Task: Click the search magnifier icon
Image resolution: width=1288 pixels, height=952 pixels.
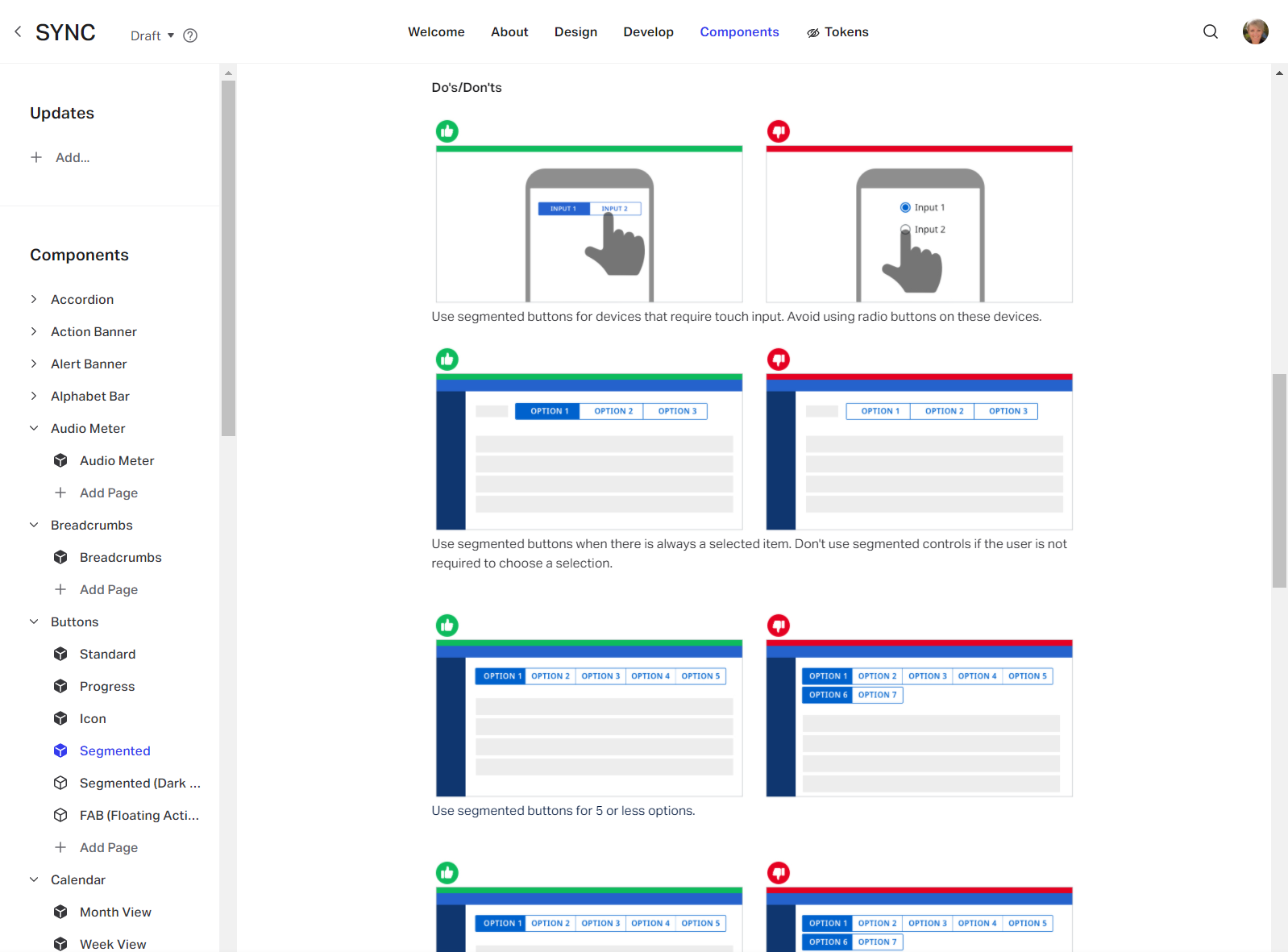Action: 1210,31
